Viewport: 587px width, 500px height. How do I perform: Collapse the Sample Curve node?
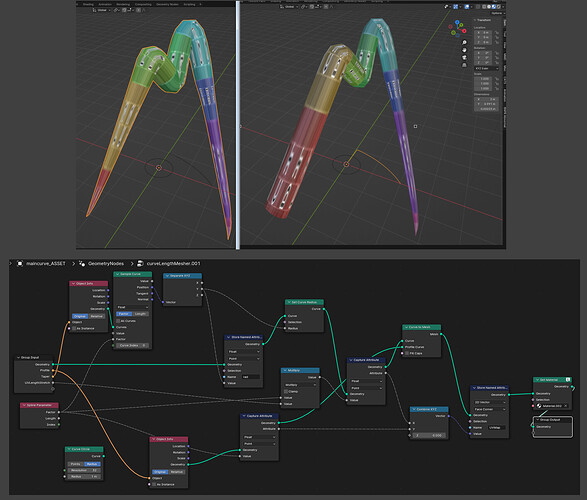click(x=117, y=274)
